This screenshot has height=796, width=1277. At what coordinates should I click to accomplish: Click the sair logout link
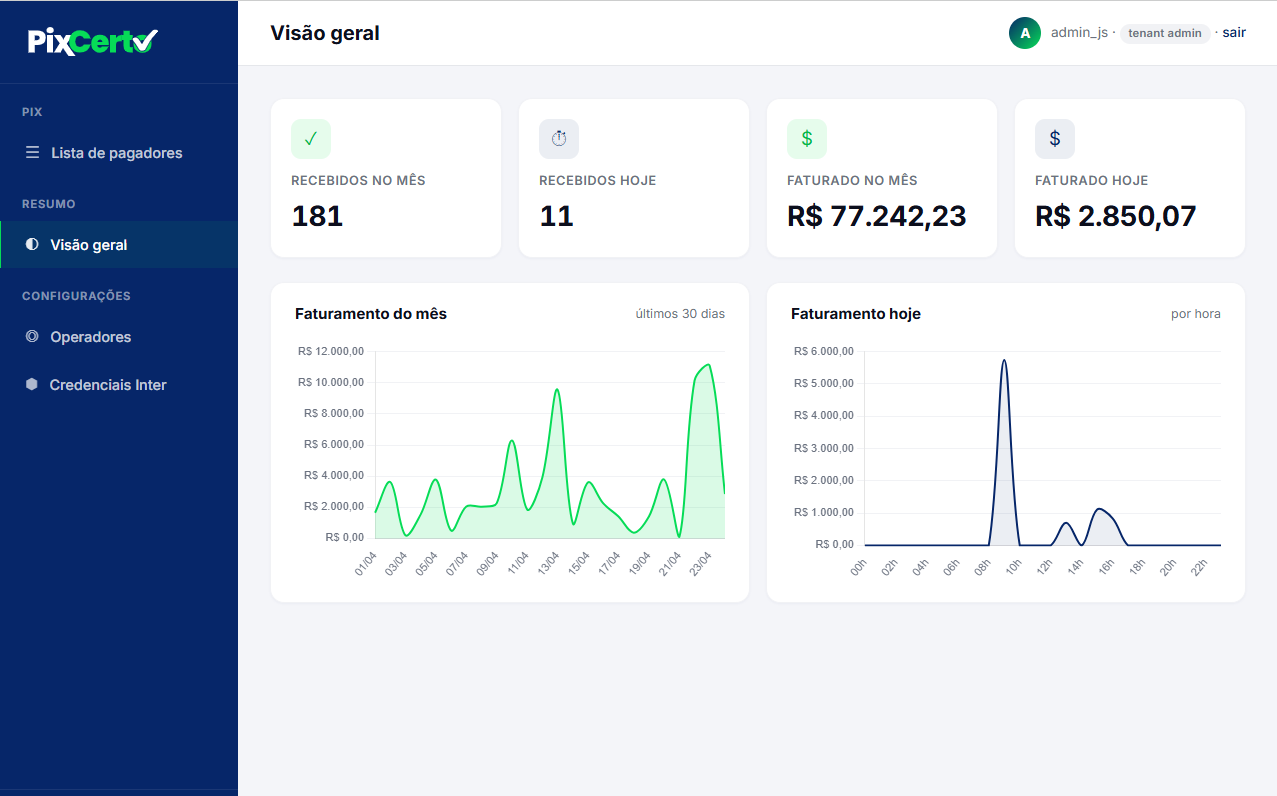1234,33
